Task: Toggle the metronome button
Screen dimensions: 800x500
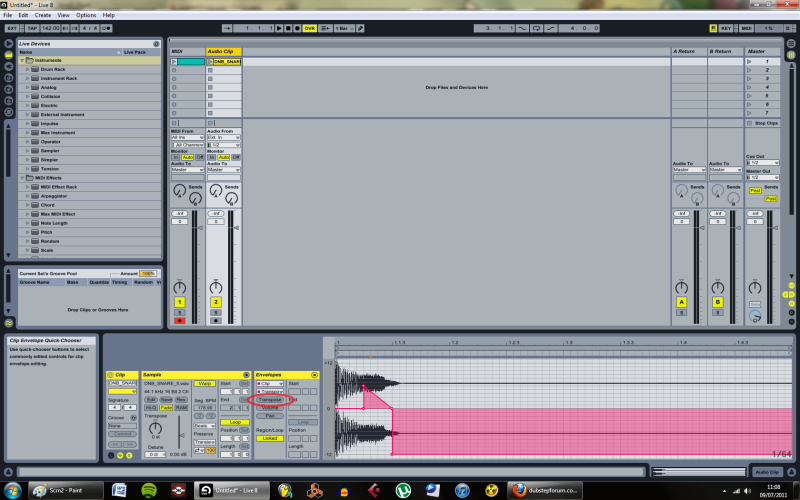Action: [106, 29]
